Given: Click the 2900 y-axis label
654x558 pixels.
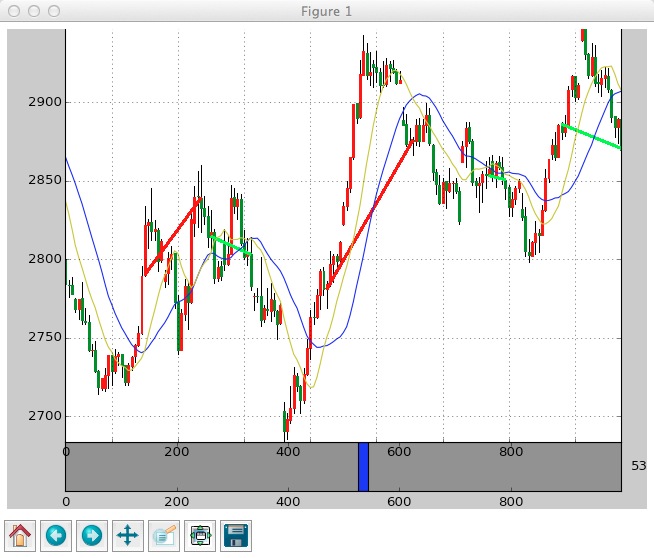Looking at the screenshot, I should [45, 102].
